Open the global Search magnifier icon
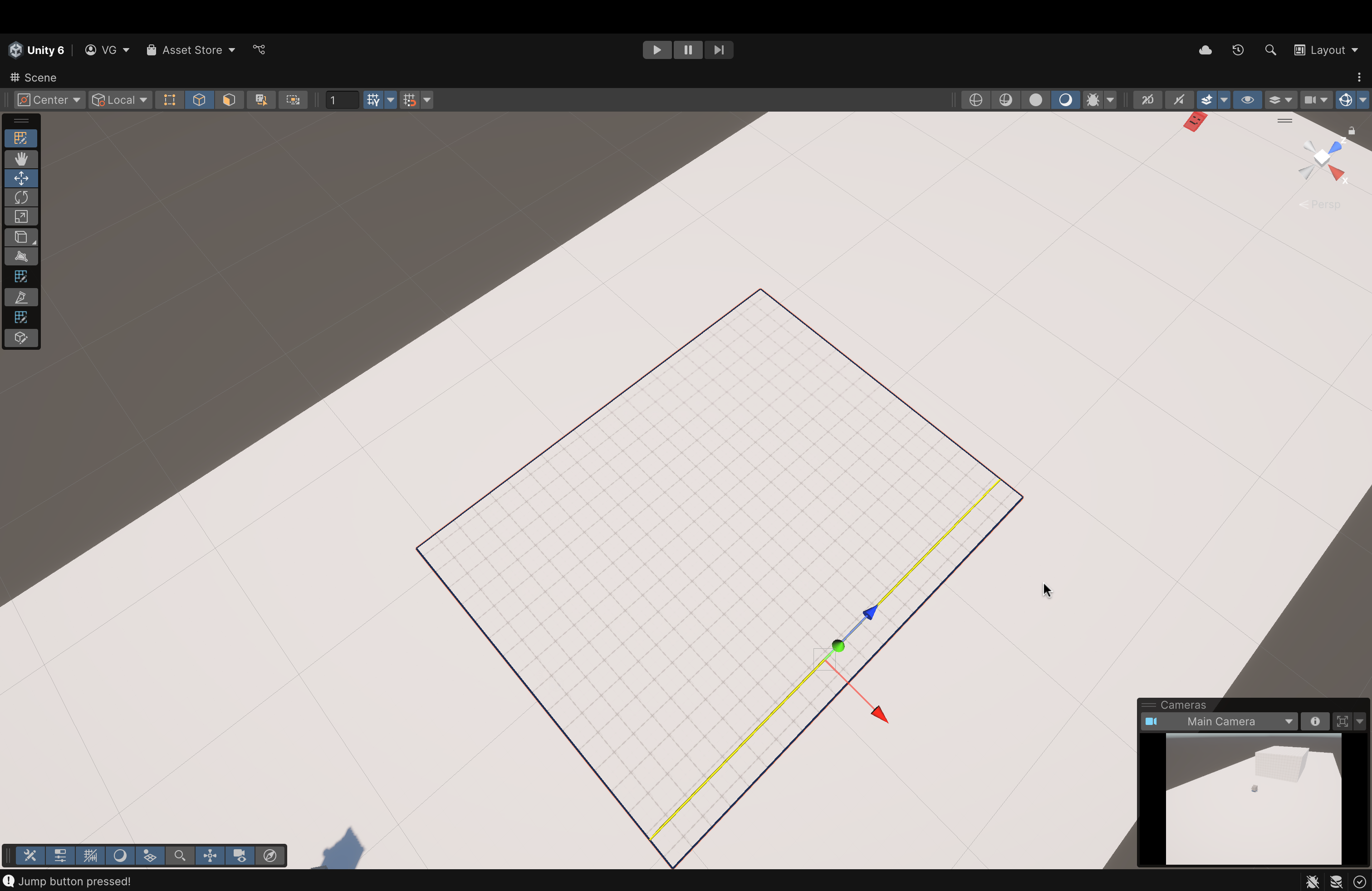Screen dimensions: 1372x891 point(1270,50)
